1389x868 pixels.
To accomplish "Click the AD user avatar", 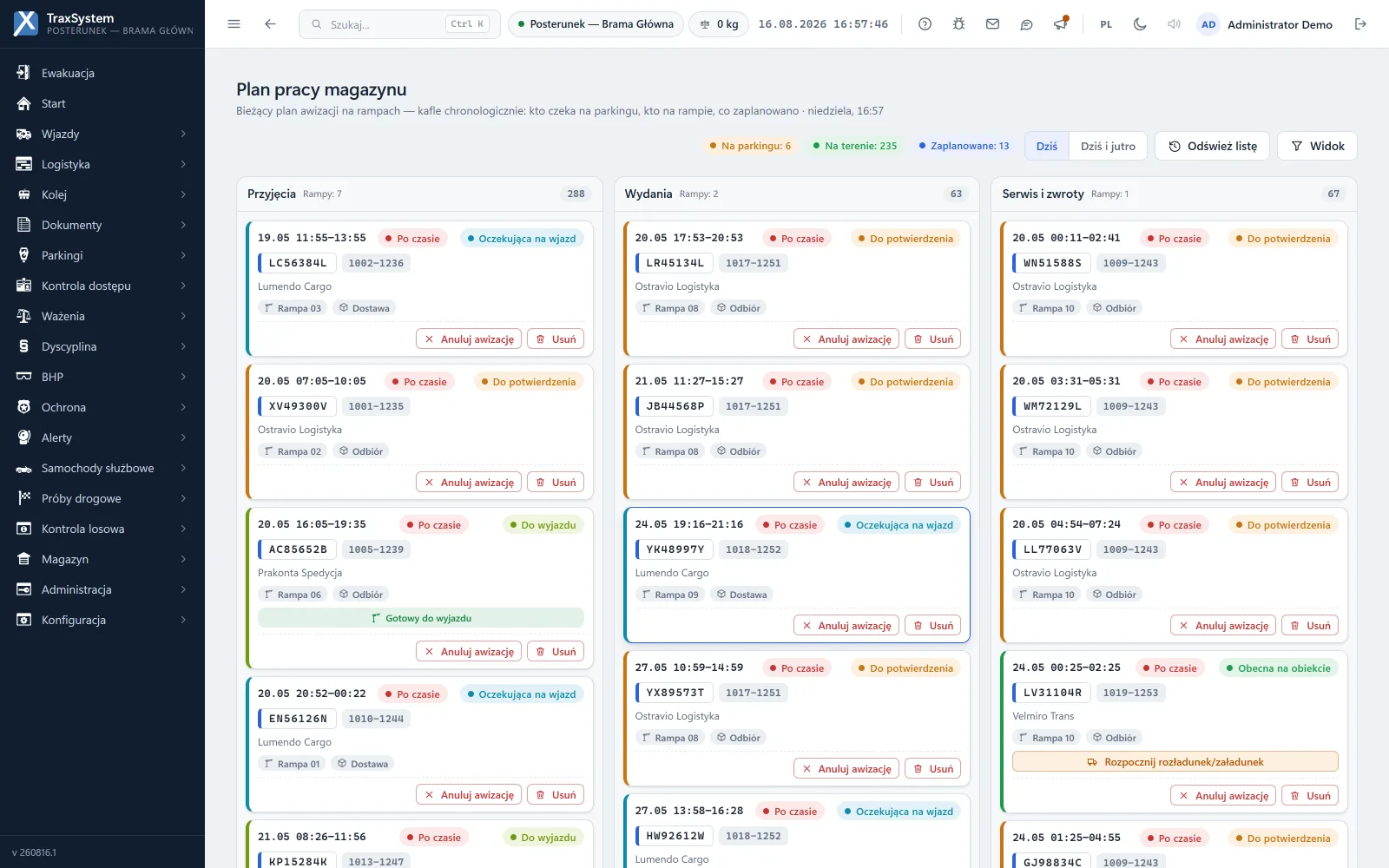I will [x=1208, y=24].
